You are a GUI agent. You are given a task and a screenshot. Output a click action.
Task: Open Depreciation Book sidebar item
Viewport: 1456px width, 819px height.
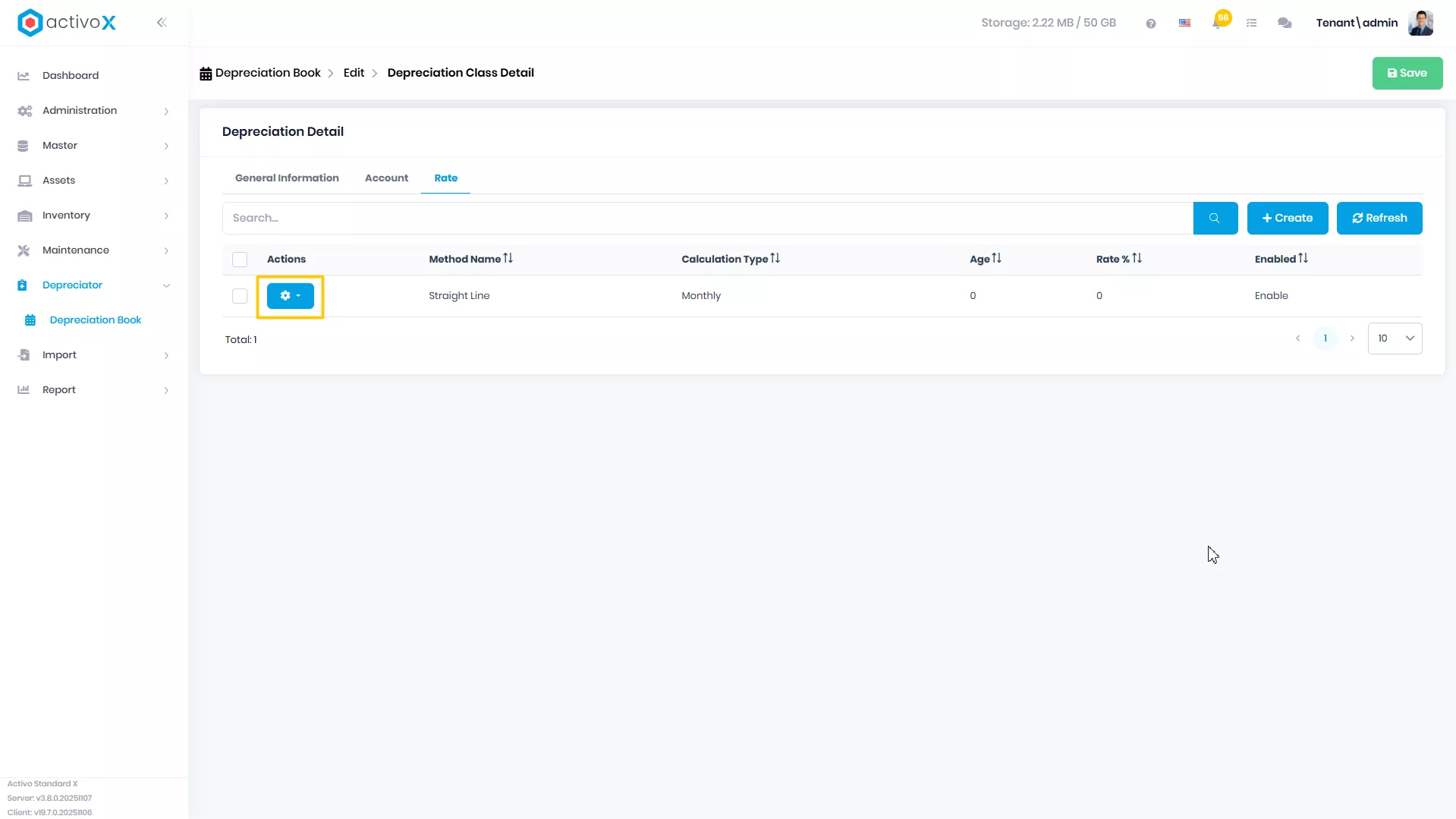point(96,320)
